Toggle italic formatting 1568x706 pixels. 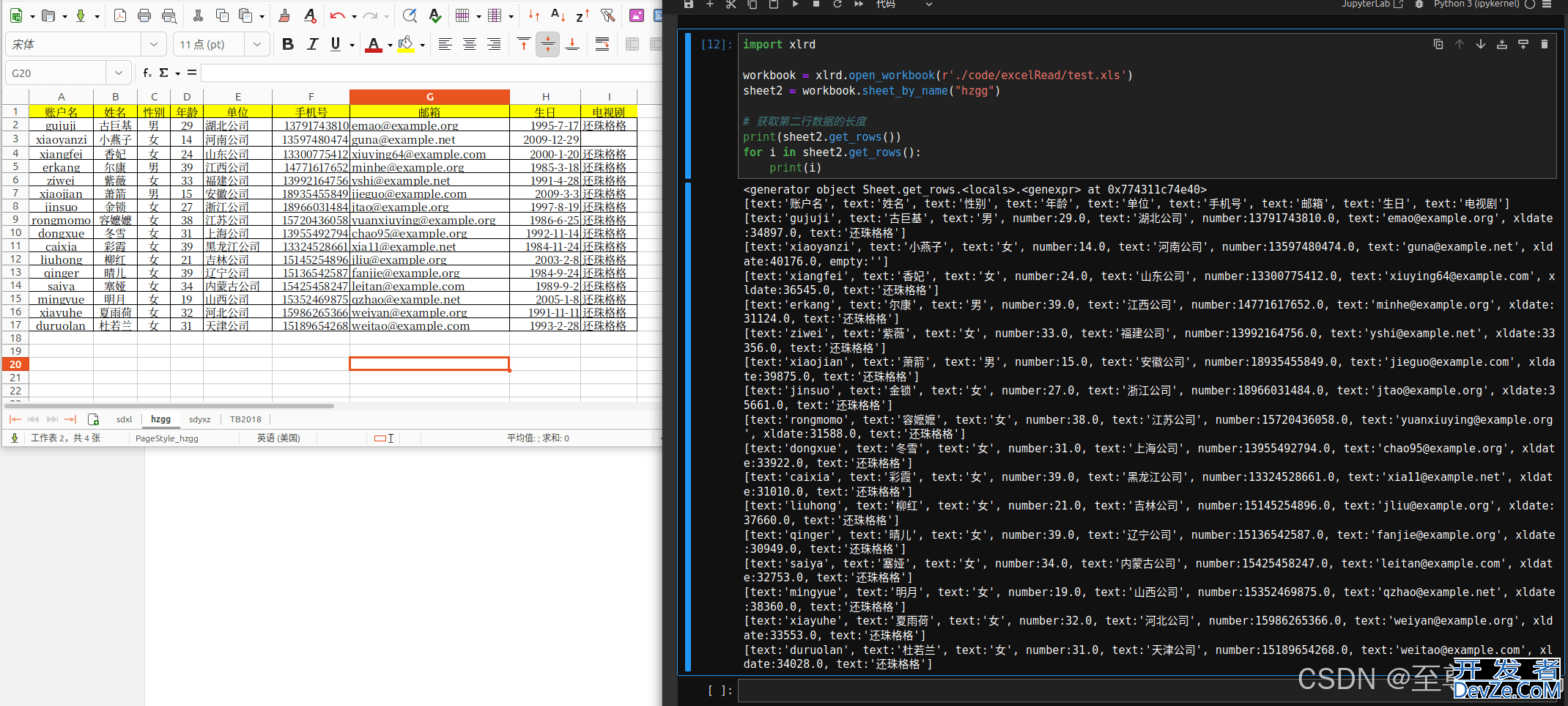pyautogui.click(x=312, y=45)
